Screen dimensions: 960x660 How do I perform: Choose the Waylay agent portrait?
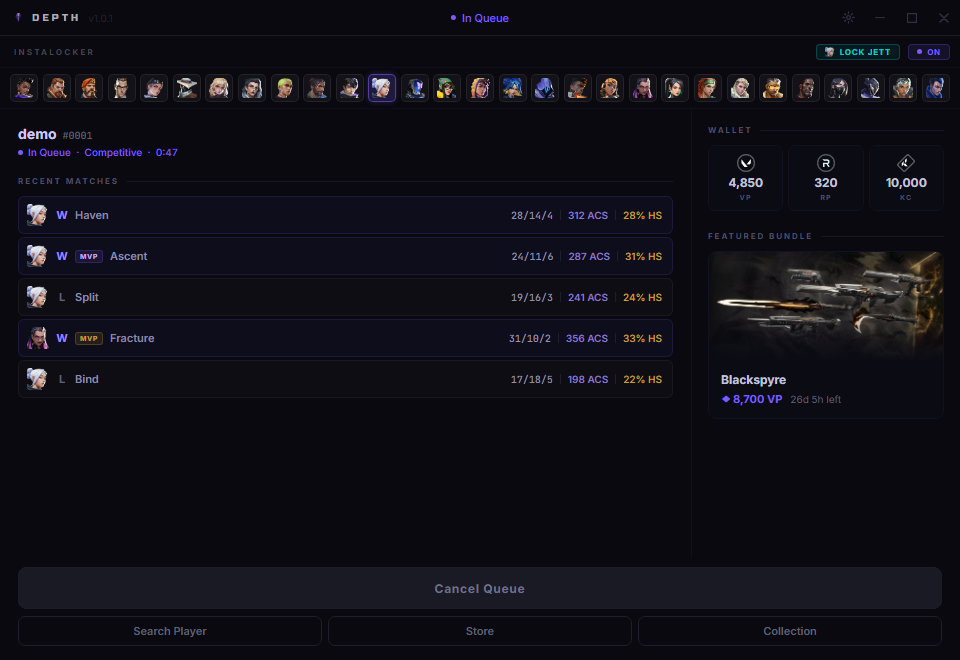click(x=903, y=88)
